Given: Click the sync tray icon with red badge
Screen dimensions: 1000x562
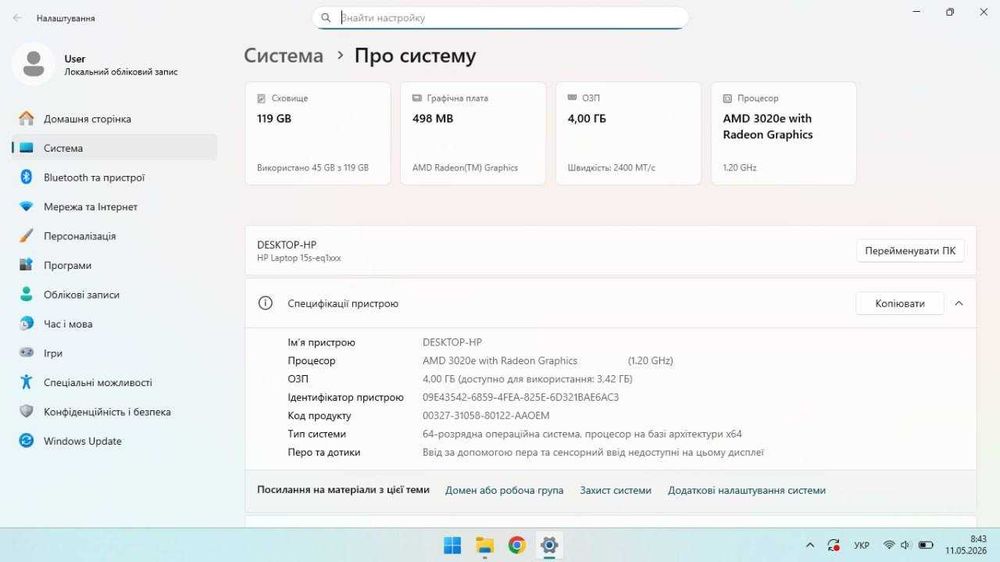Looking at the screenshot, I should click(834, 545).
